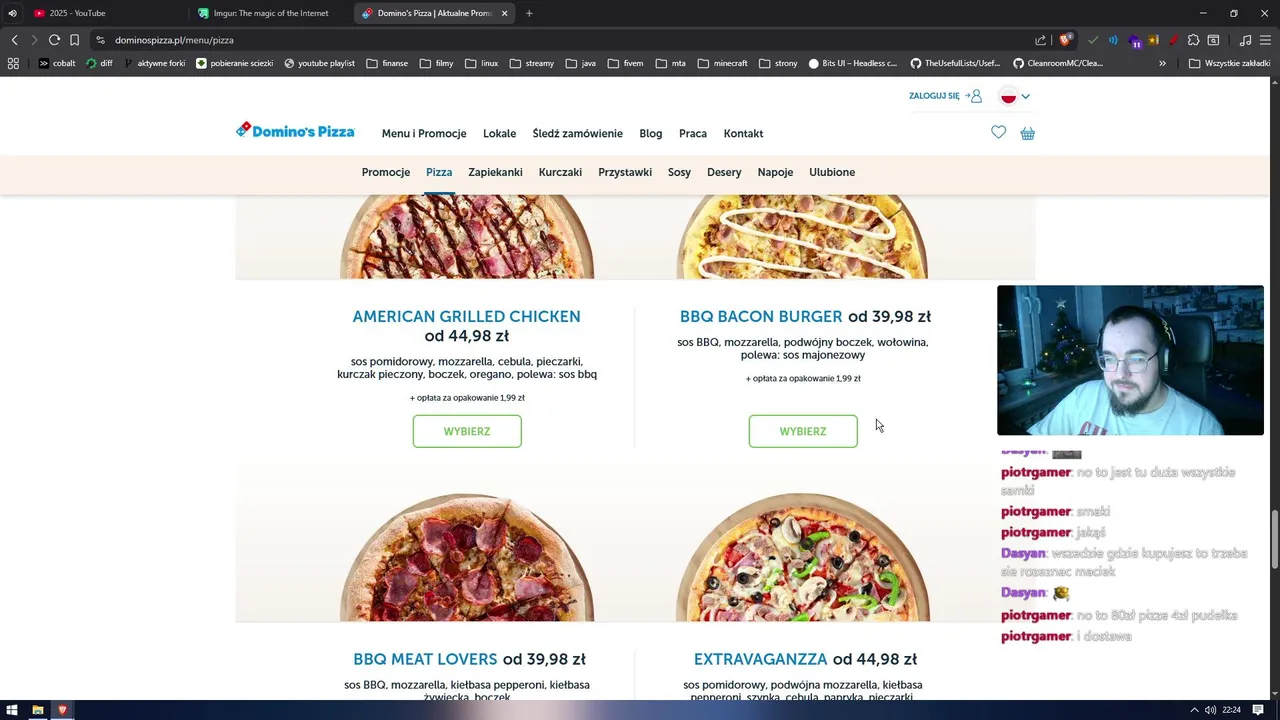Select the Kurczaki menu category
The height and width of the screenshot is (720, 1280).
pyautogui.click(x=560, y=172)
